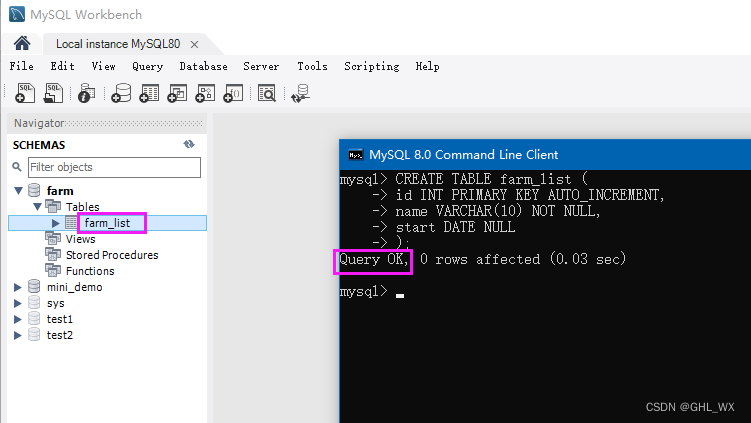Expand the farm_list table node
Image resolution: width=751 pixels, height=423 pixels.
(x=55, y=223)
